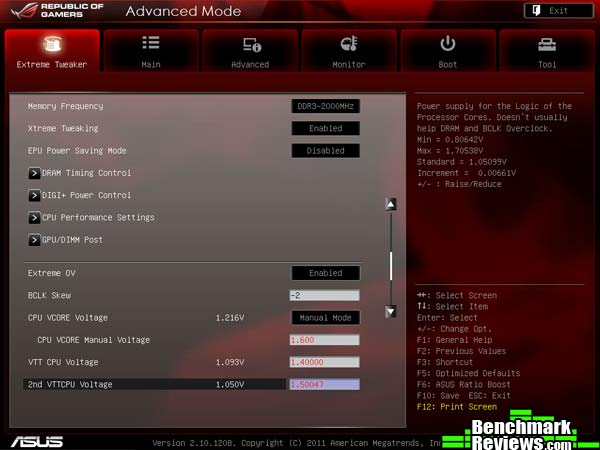Click the F12: Print Screen hint
Screen dimensions: 600x450
(x=457, y=406)
